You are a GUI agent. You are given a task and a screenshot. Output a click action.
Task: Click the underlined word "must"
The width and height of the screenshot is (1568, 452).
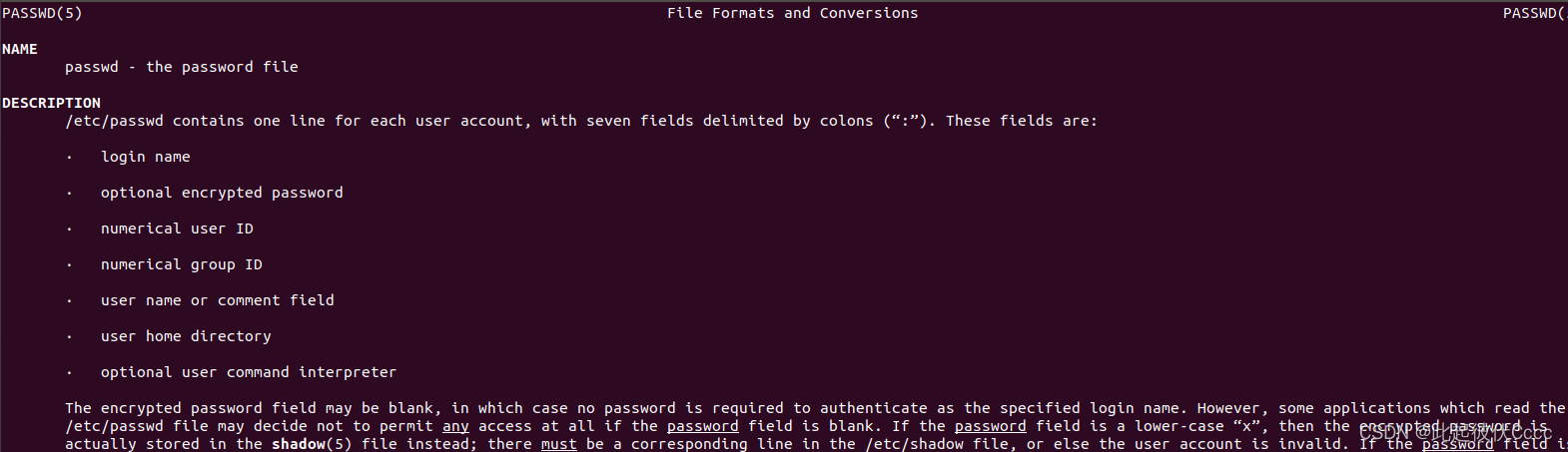pyautogui.click(x=558, y=444)
